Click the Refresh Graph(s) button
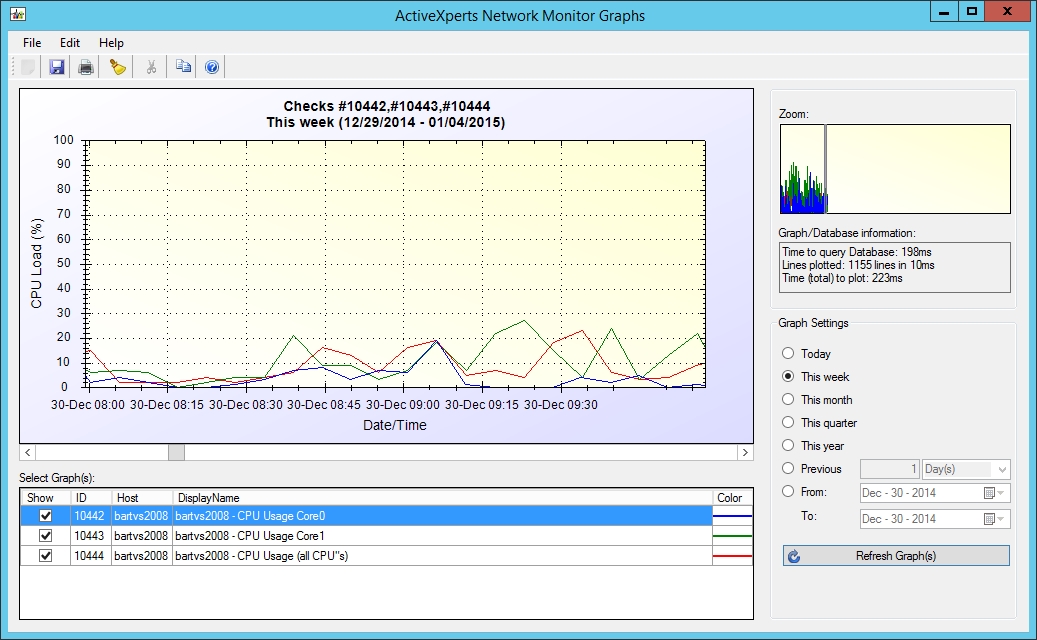Screen dimensions: 1037x640 coord(896,556)
